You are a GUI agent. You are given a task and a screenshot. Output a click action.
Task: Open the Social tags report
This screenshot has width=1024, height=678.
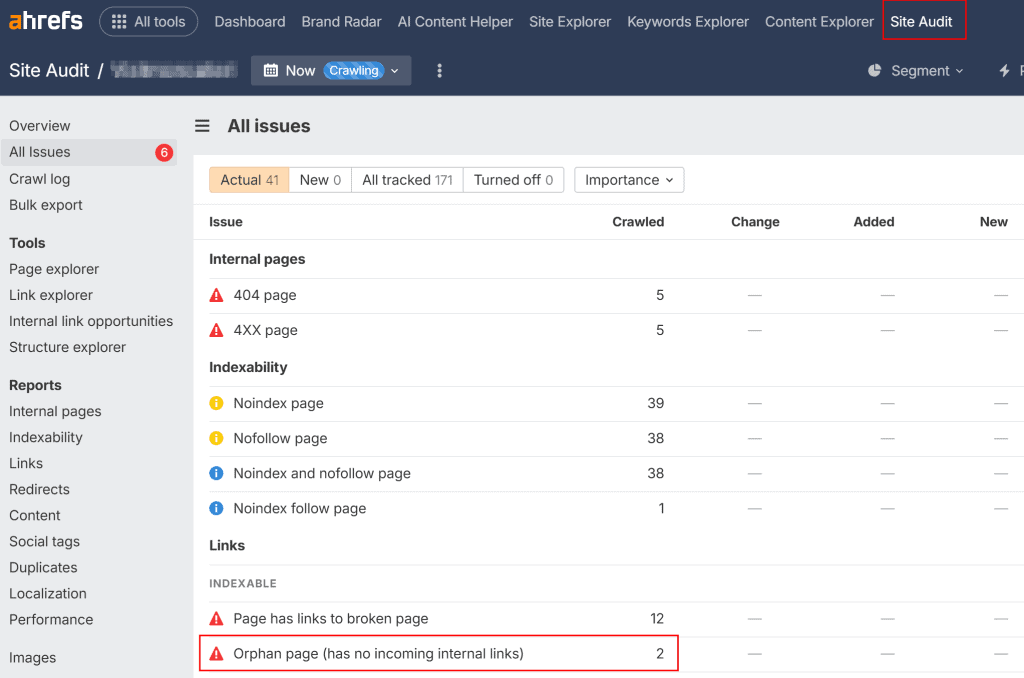[44, 542]
